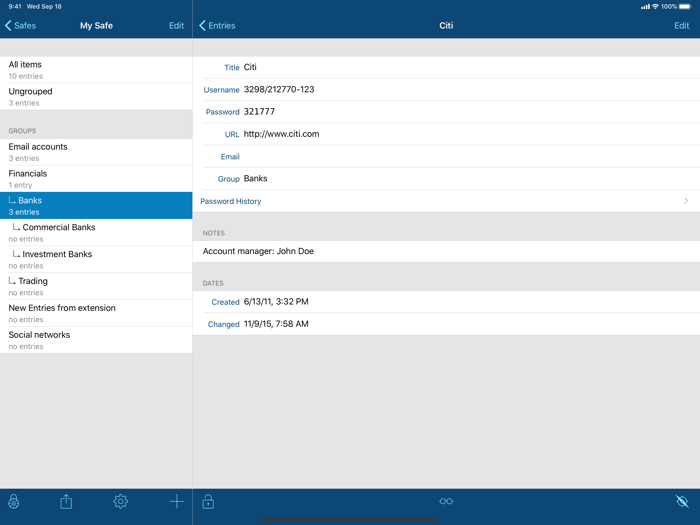Image resolution: width=700 pixels, height=525 pixels.
Task: Open Email accounts group
Action: click(x=96, y=152)
